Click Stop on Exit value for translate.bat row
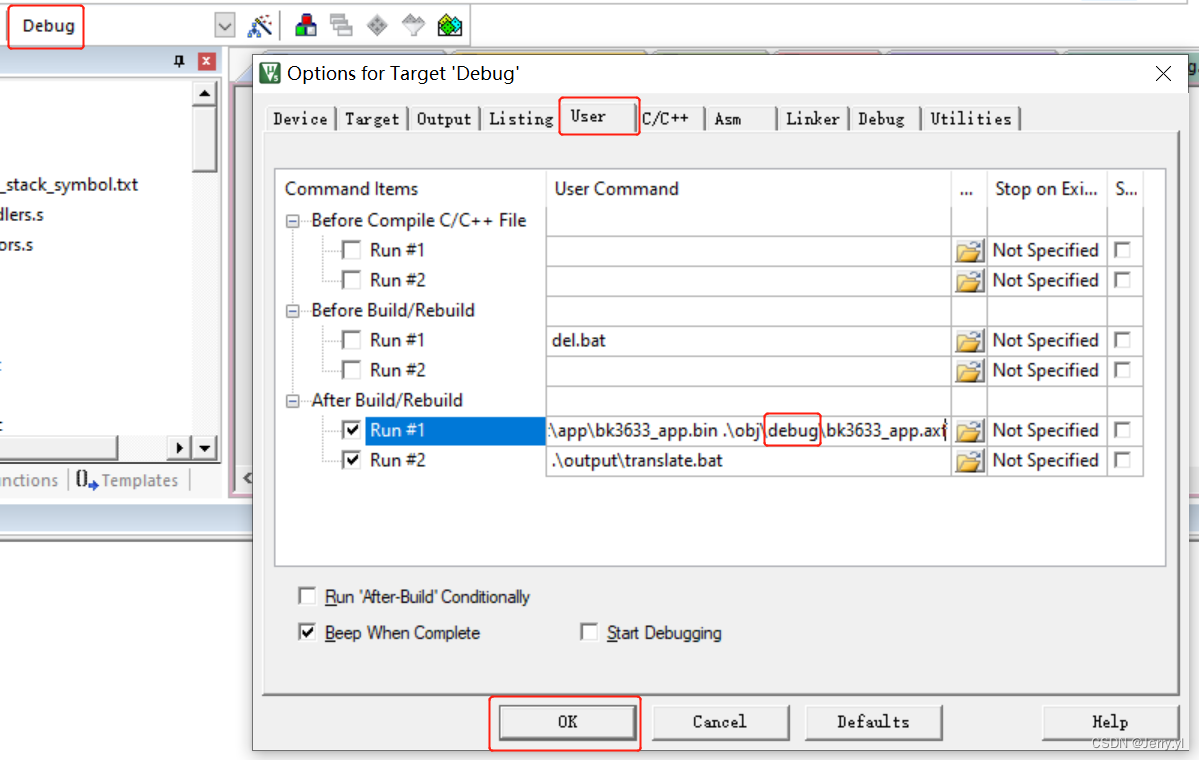The image size is (1199, 760). tap(1045, 460)
